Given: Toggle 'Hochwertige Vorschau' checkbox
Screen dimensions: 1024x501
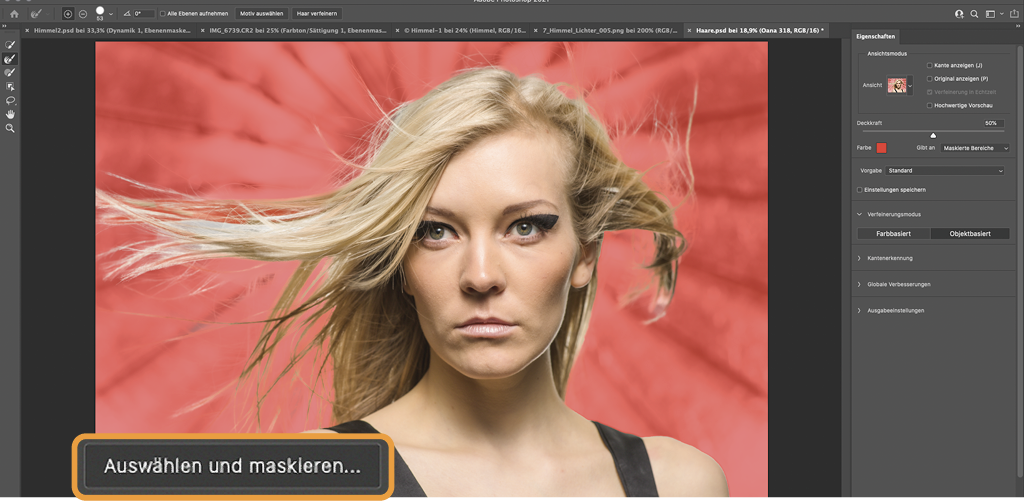Looking at the screenshot, I should [x=929, y=104].
